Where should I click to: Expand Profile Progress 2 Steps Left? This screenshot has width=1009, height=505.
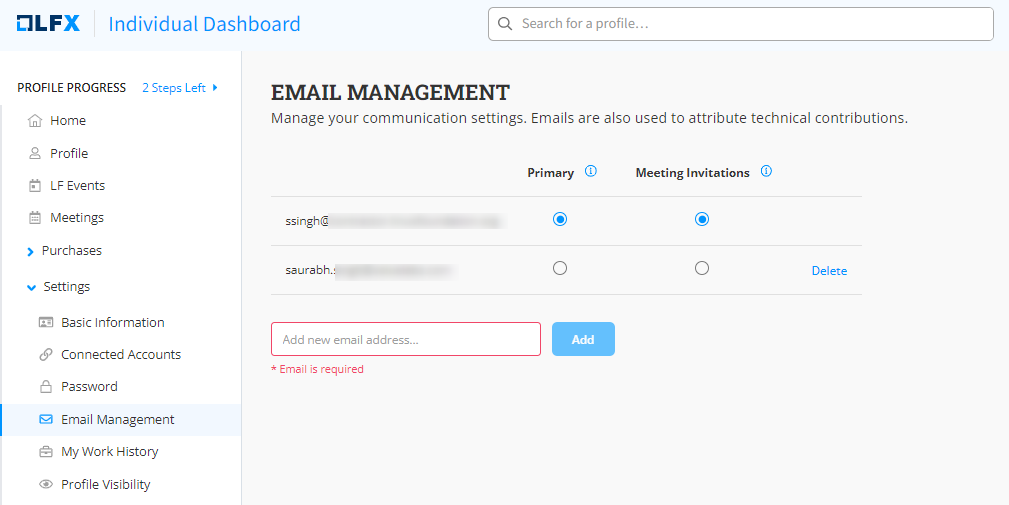(180, 88)
